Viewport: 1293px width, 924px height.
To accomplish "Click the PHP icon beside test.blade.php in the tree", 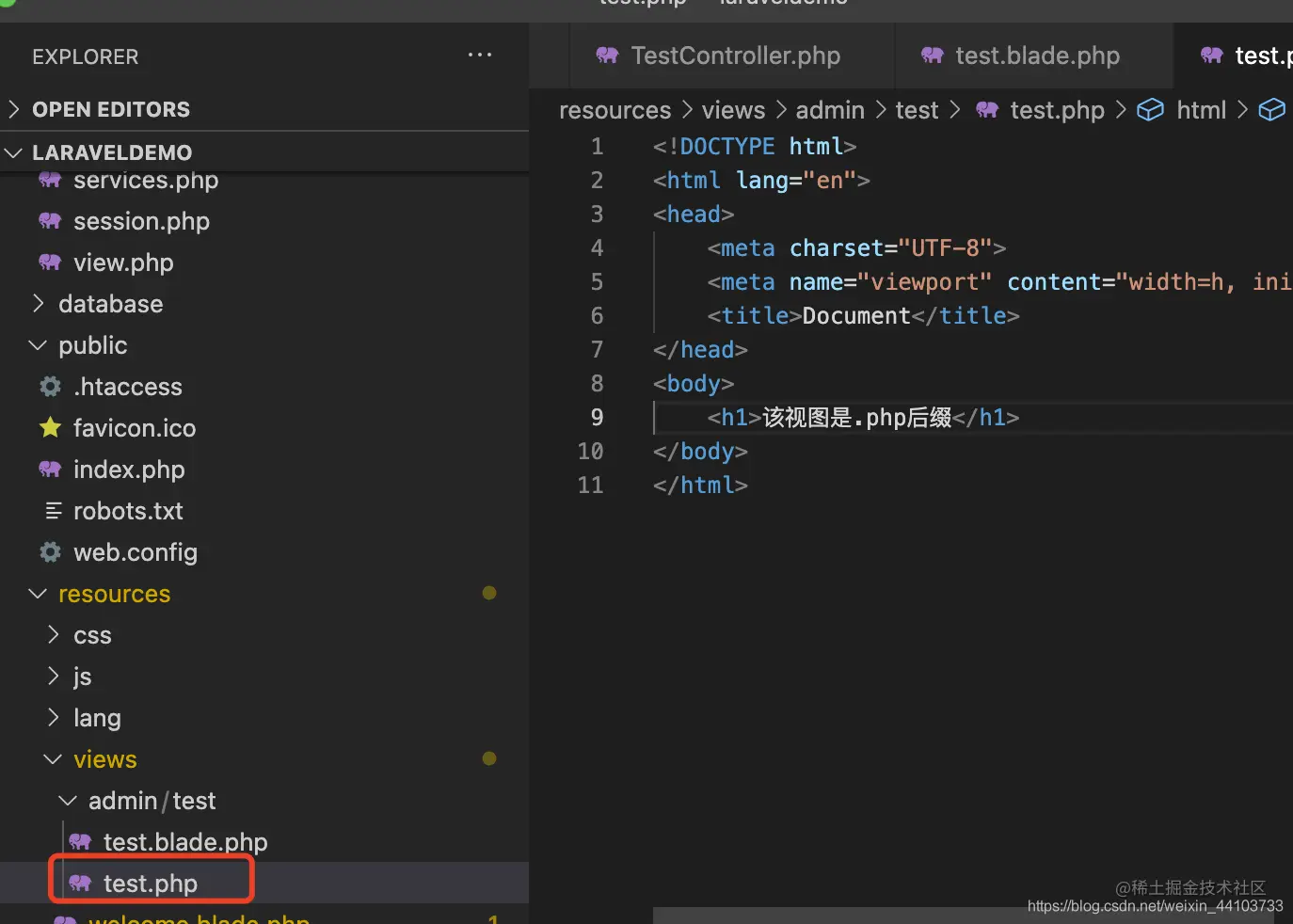I will tap(80, 842).
